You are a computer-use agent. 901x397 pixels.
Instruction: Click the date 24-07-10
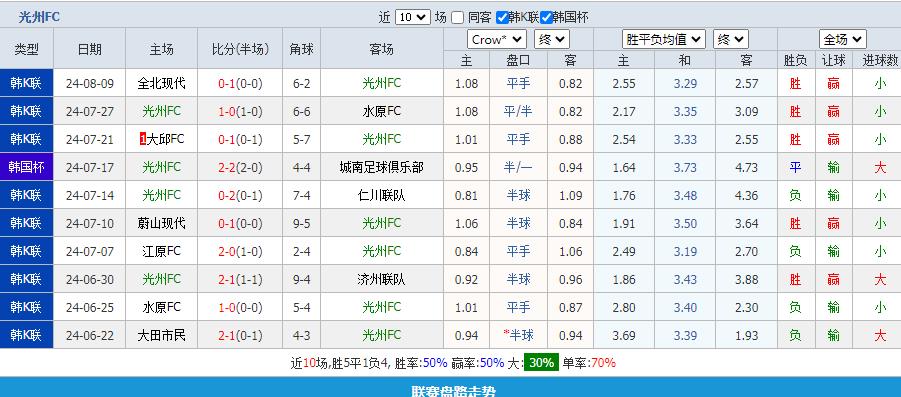pos(90,223)
